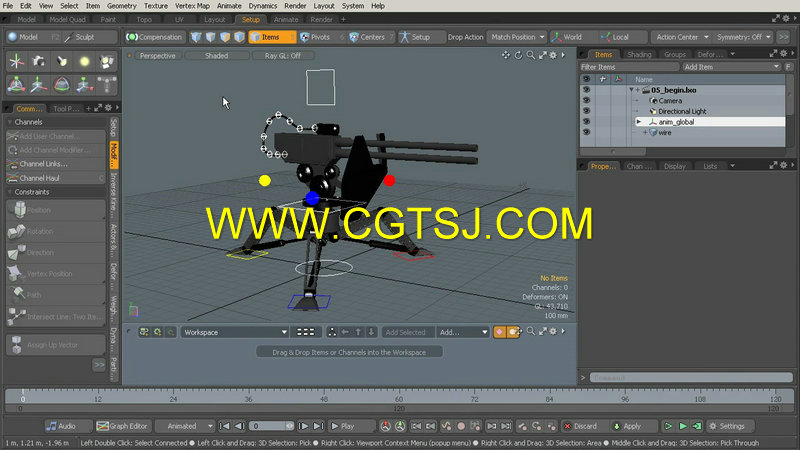Click the Shaded display style button
The image size is (800, 450).
coord(216,56)
